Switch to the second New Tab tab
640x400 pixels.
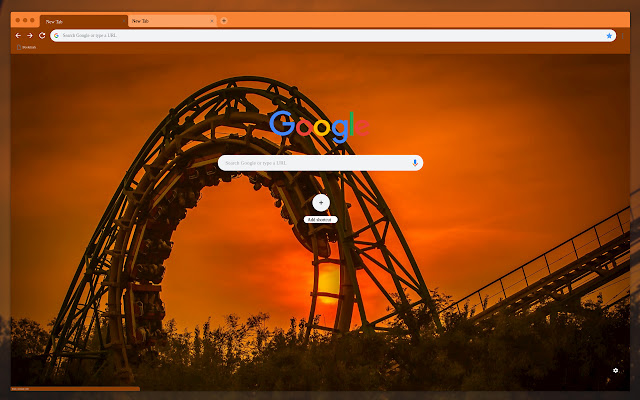pyautogui.click(x=172, y=21)
